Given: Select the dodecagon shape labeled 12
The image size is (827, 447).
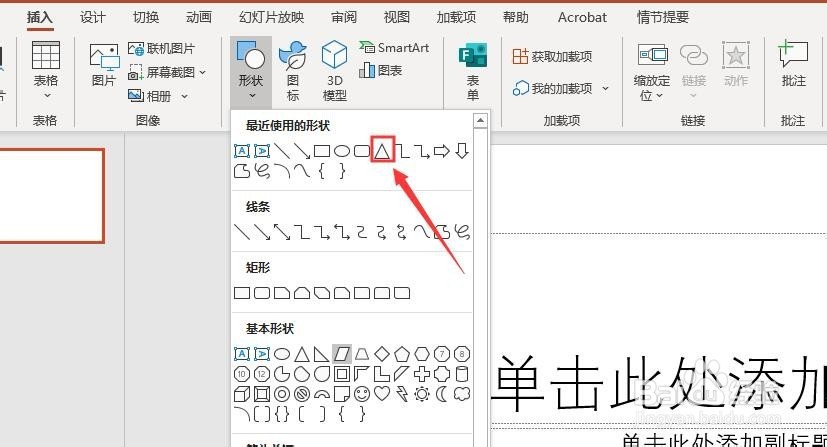Looking at the screenshot, I should tap(262, 374).
